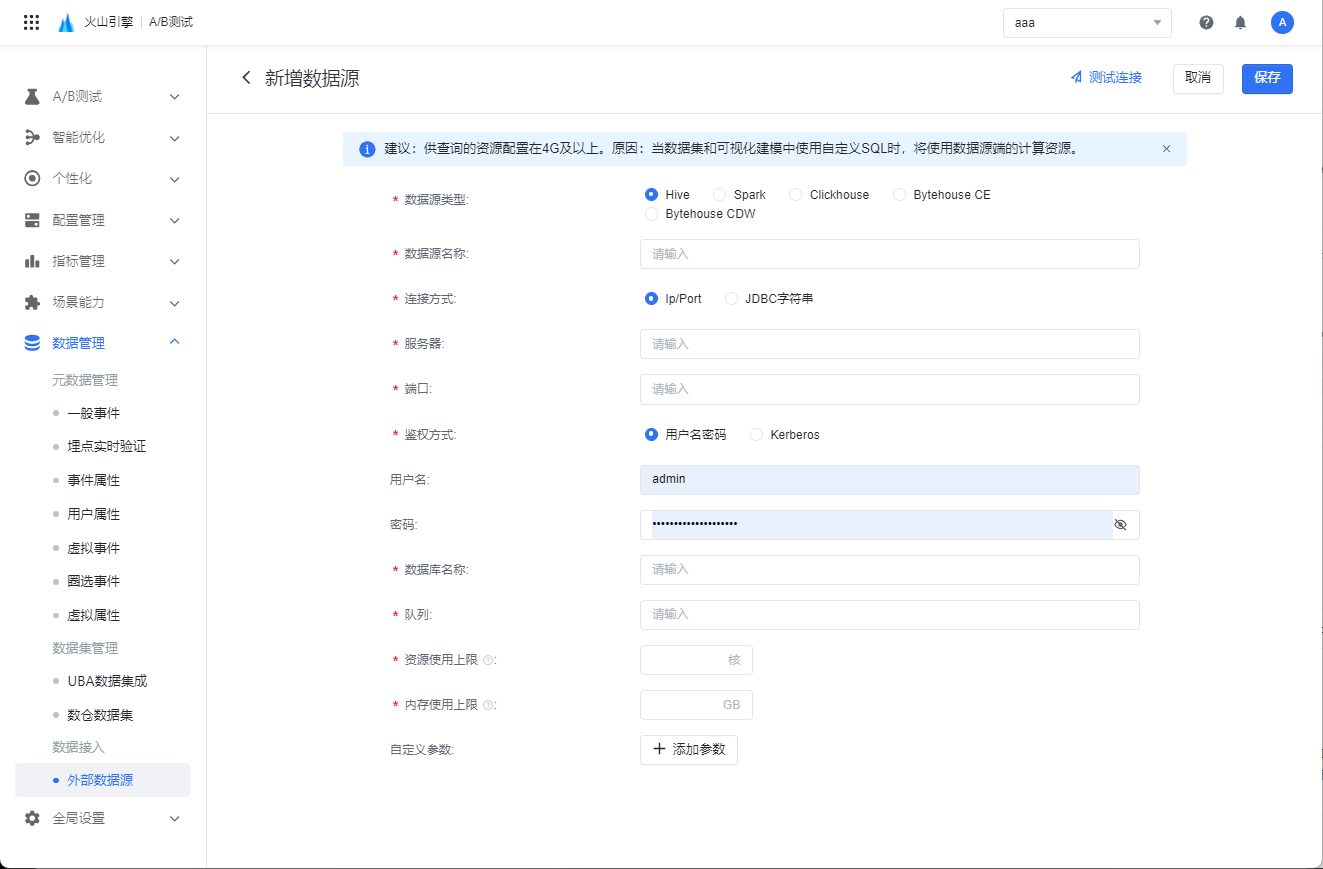Open the aaa dropdown in the header

[x=1087, y=22]
